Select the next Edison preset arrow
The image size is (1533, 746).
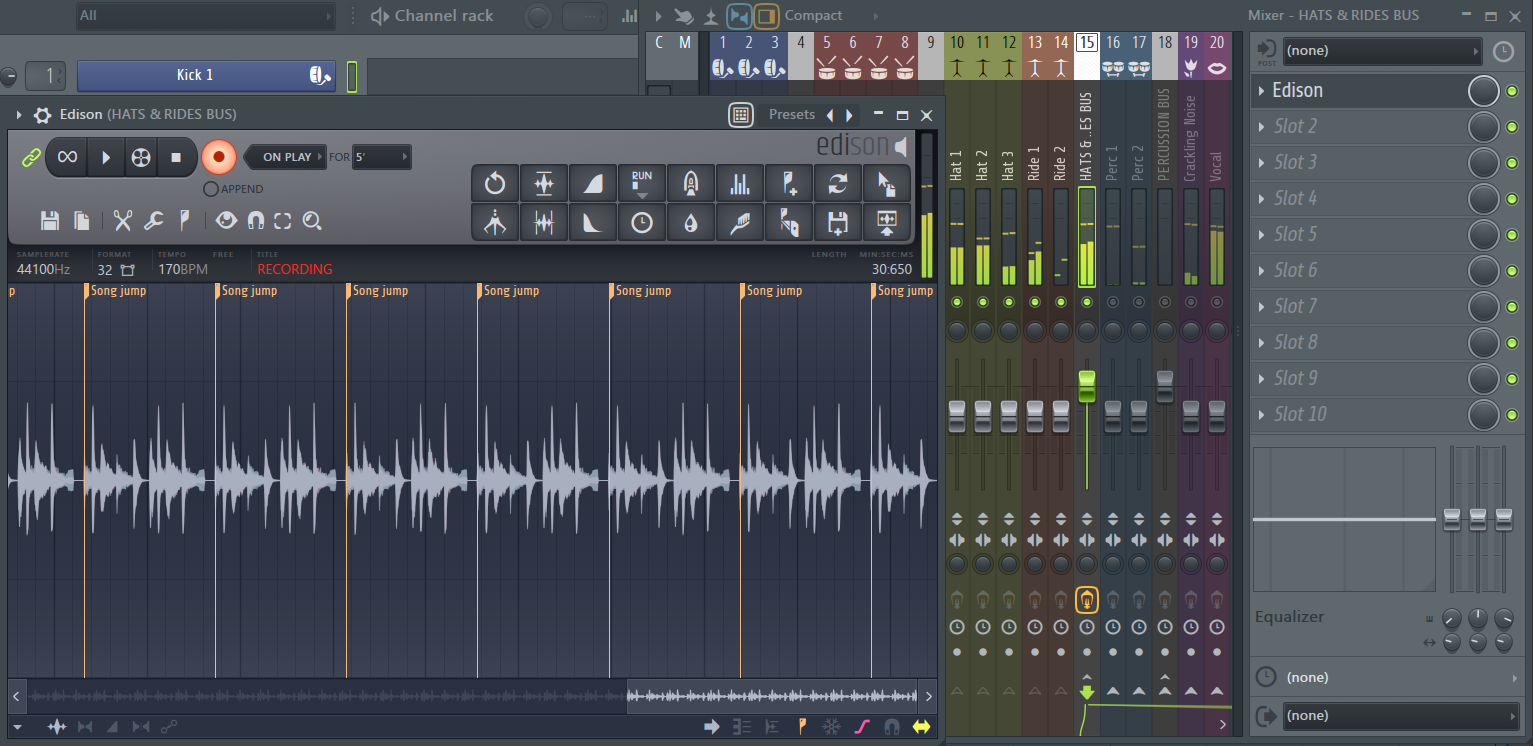tap(850, 115)
